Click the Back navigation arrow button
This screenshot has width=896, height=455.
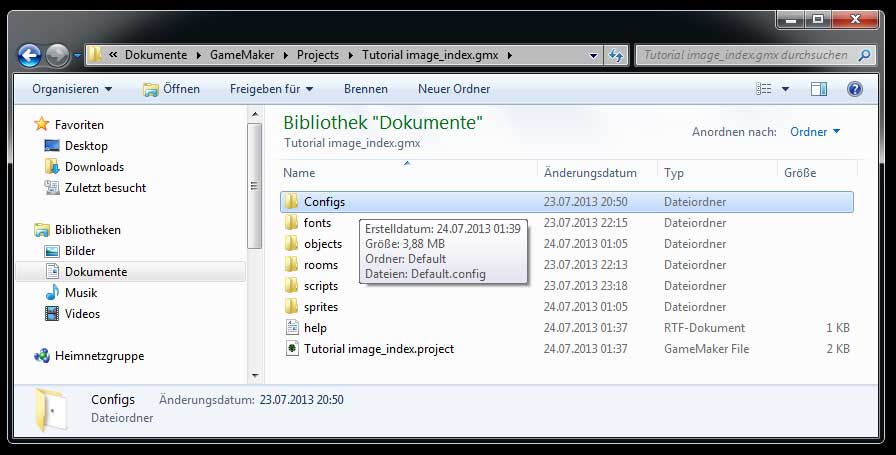(x=30, y=55)
